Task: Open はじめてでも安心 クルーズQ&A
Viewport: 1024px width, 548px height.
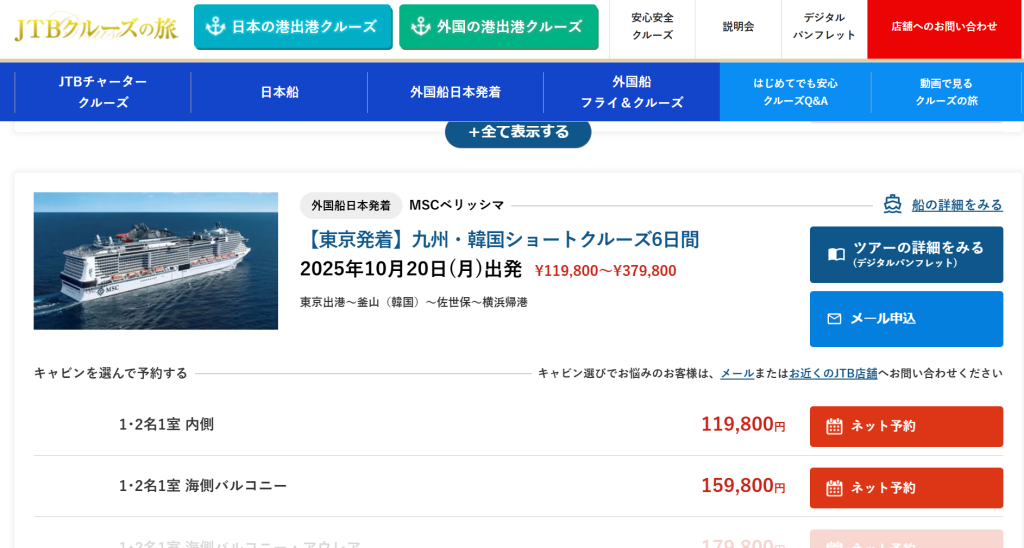Action: pos(795,92)
